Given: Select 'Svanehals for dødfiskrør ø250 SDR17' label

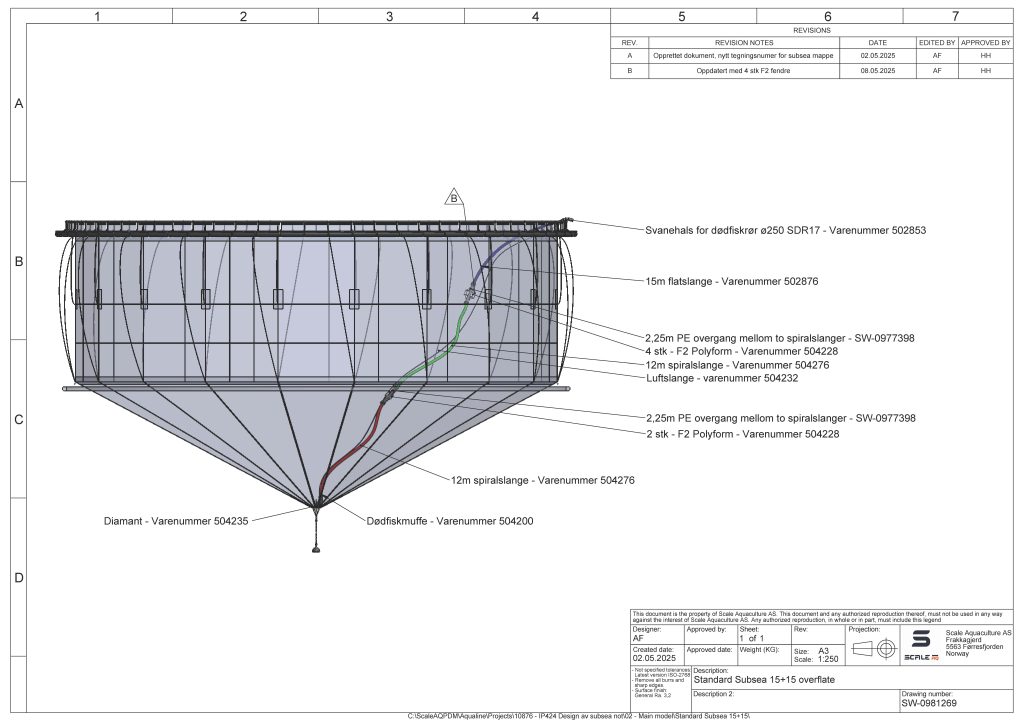Looking at the screenshot, I should (785, 230).
